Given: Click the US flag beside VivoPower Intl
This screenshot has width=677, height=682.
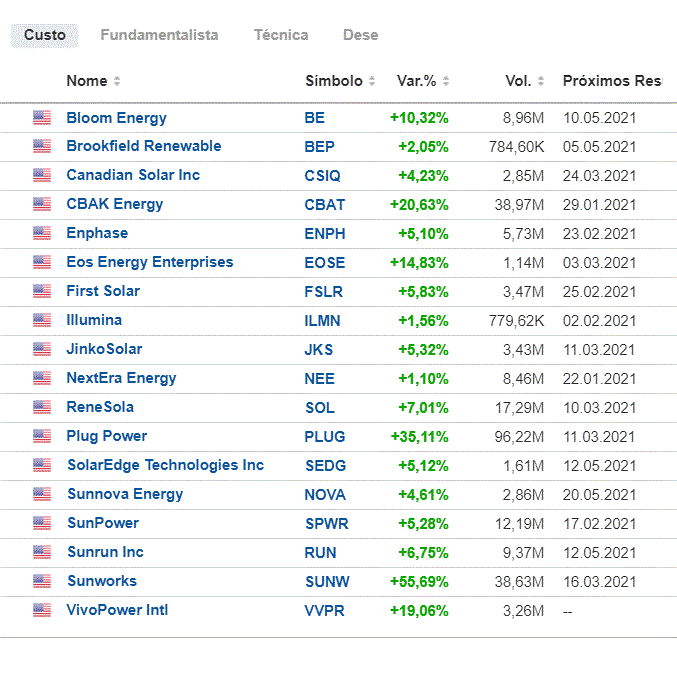Looking at the screenshot, I should pyautogui.click(x=42, y=610).
